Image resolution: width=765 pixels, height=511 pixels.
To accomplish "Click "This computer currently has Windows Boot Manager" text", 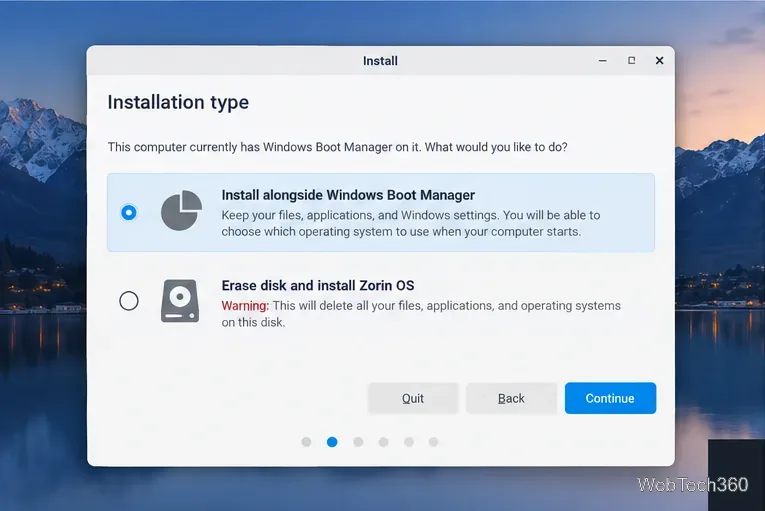I will tap(337, 147).
